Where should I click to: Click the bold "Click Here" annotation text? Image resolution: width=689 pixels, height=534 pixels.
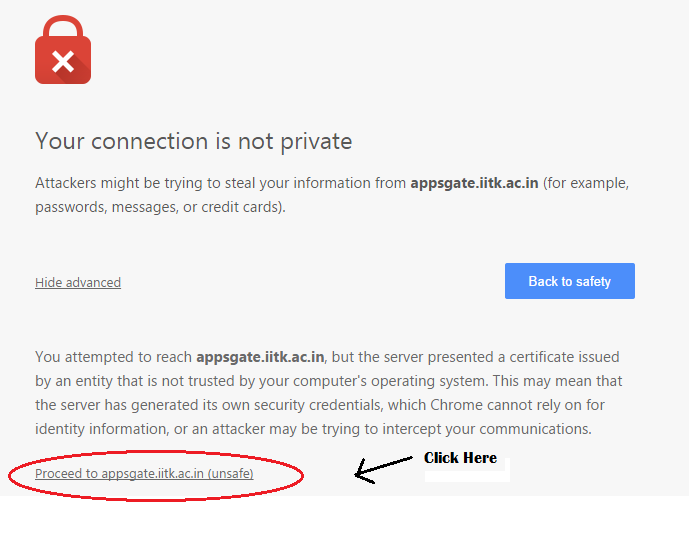coord(460,458)
